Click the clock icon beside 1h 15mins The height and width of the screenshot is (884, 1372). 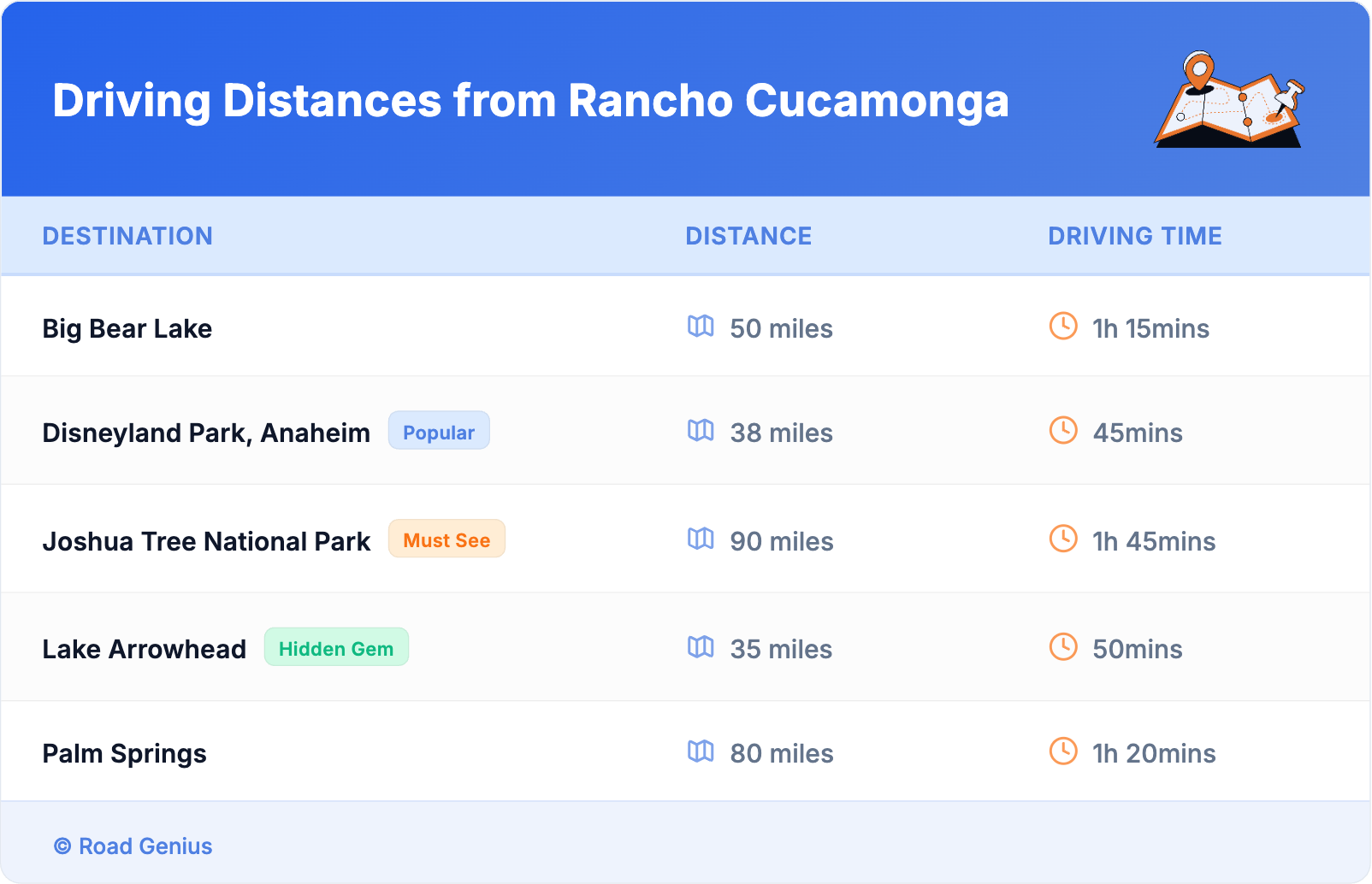(x=1063, y=327)
